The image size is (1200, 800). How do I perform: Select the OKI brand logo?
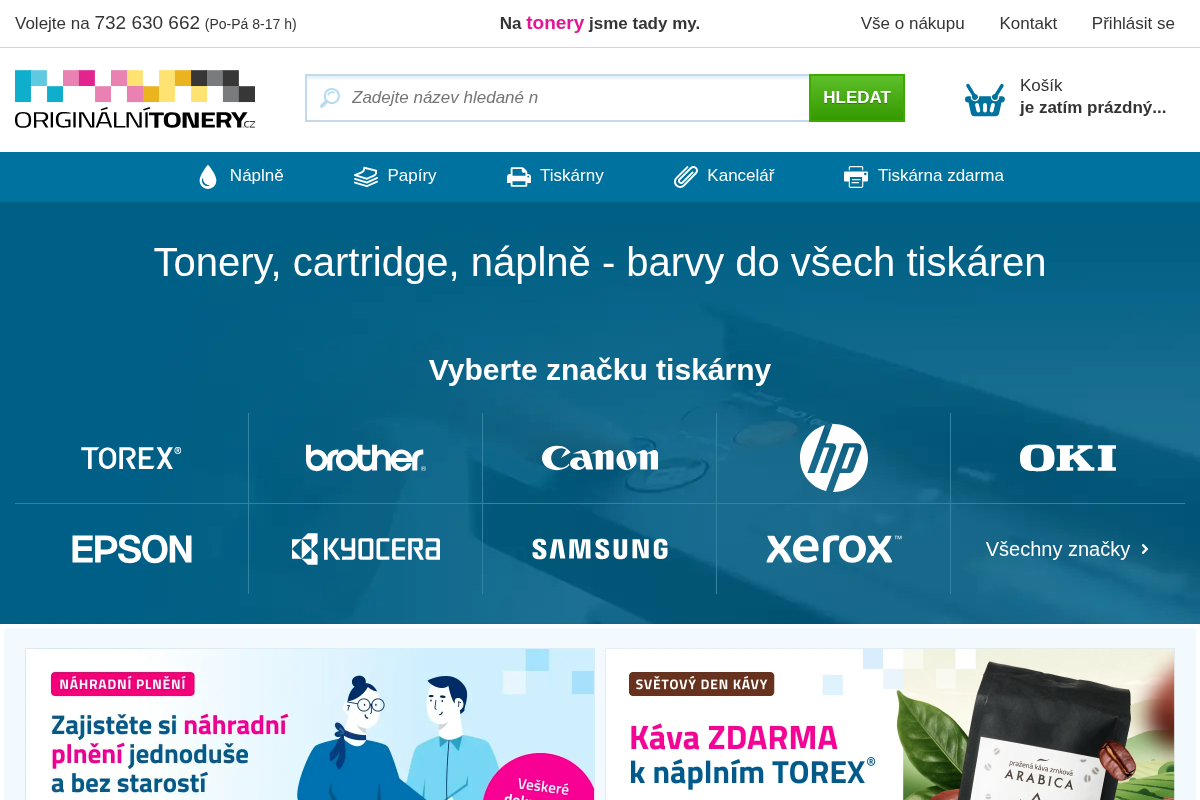click(x=1068, y=458)
